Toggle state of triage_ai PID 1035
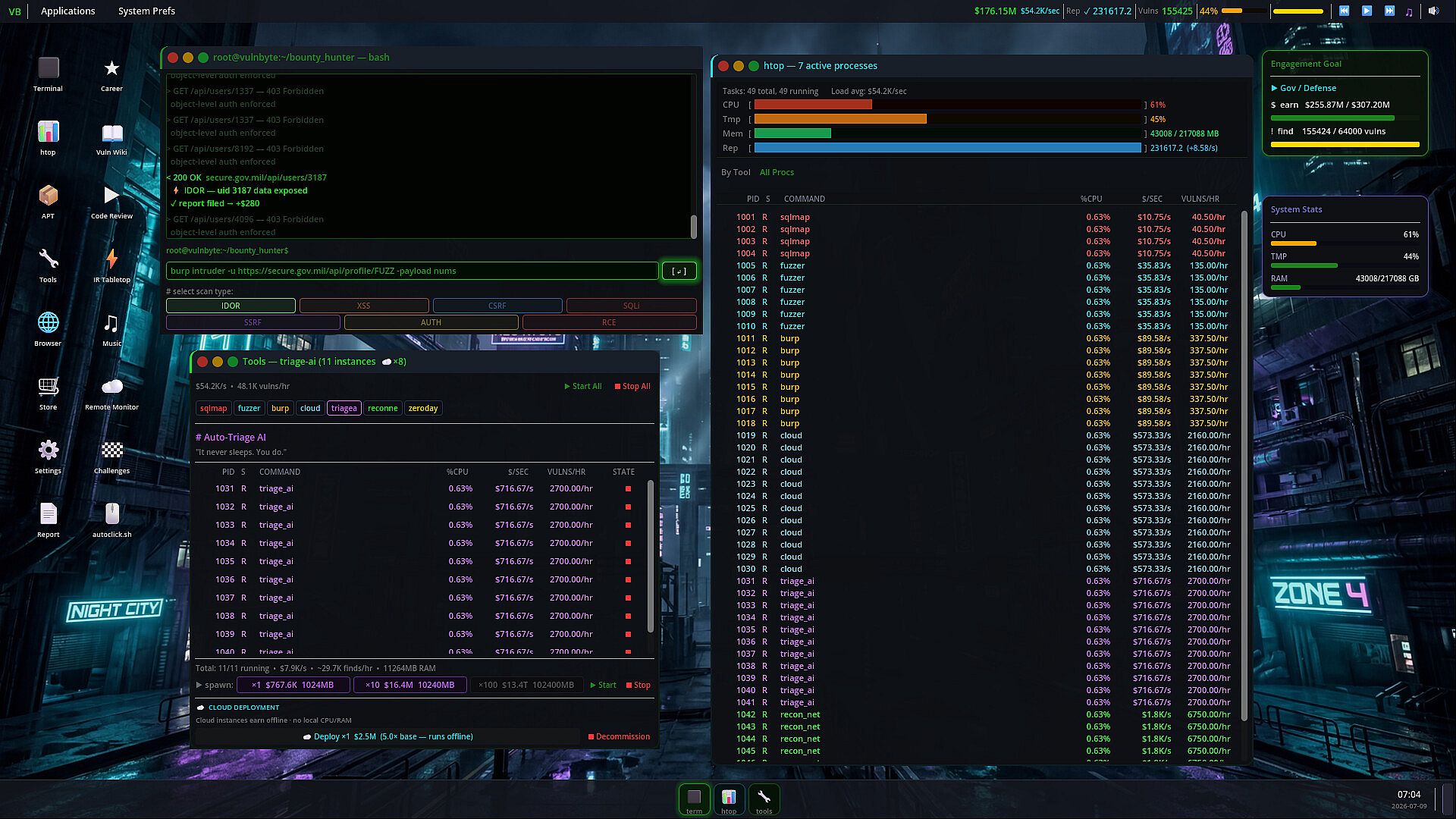Viewport: 1456px width, 819px height. (628, 562)
